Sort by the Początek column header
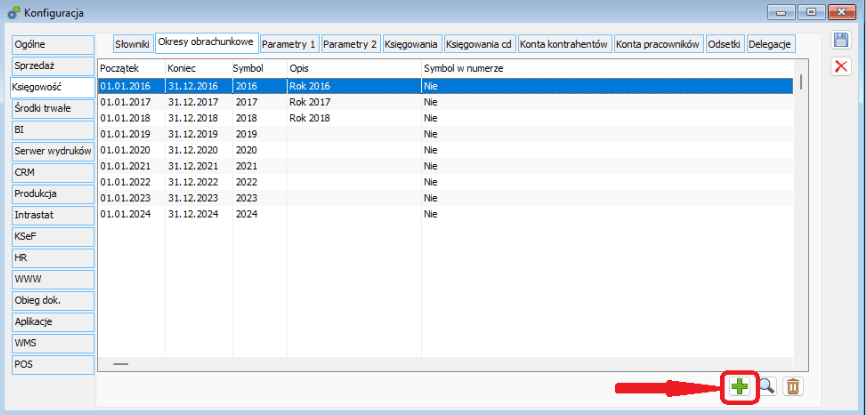The width and height of the screenshot is (866, 415). [x=132, y=68]
